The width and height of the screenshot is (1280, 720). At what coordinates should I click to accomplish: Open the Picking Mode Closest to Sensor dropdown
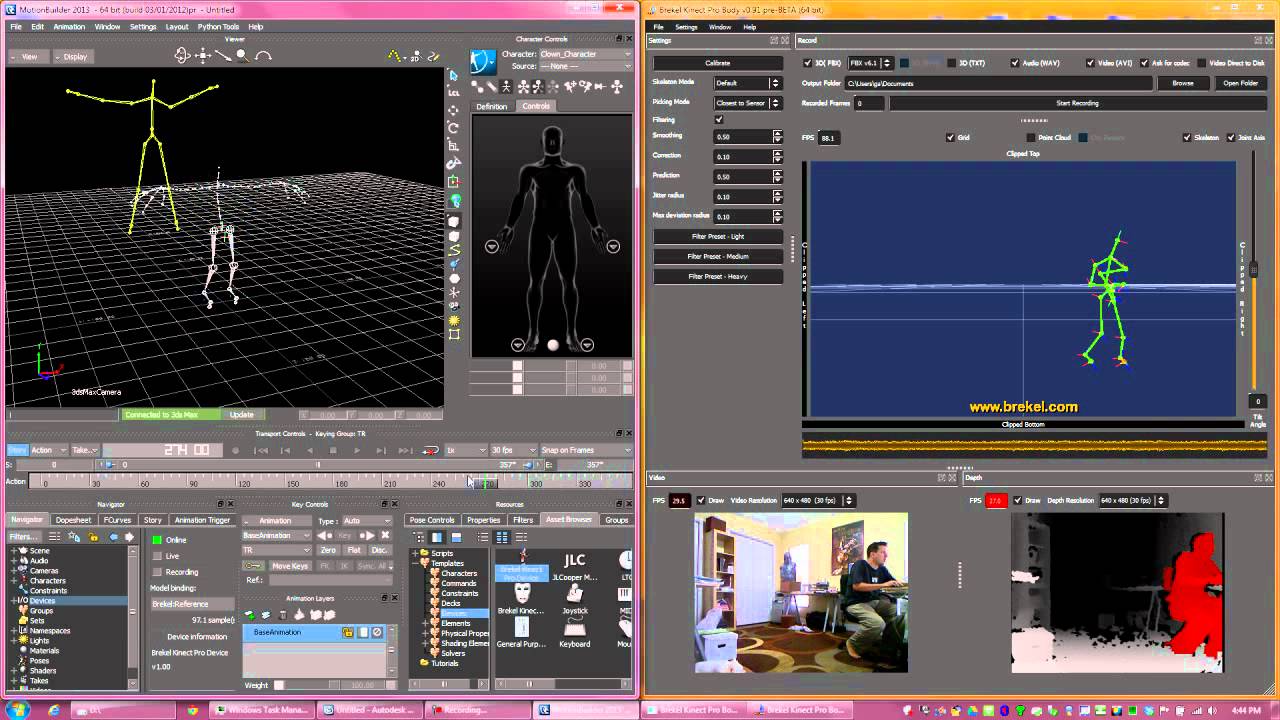coord(747,103)
